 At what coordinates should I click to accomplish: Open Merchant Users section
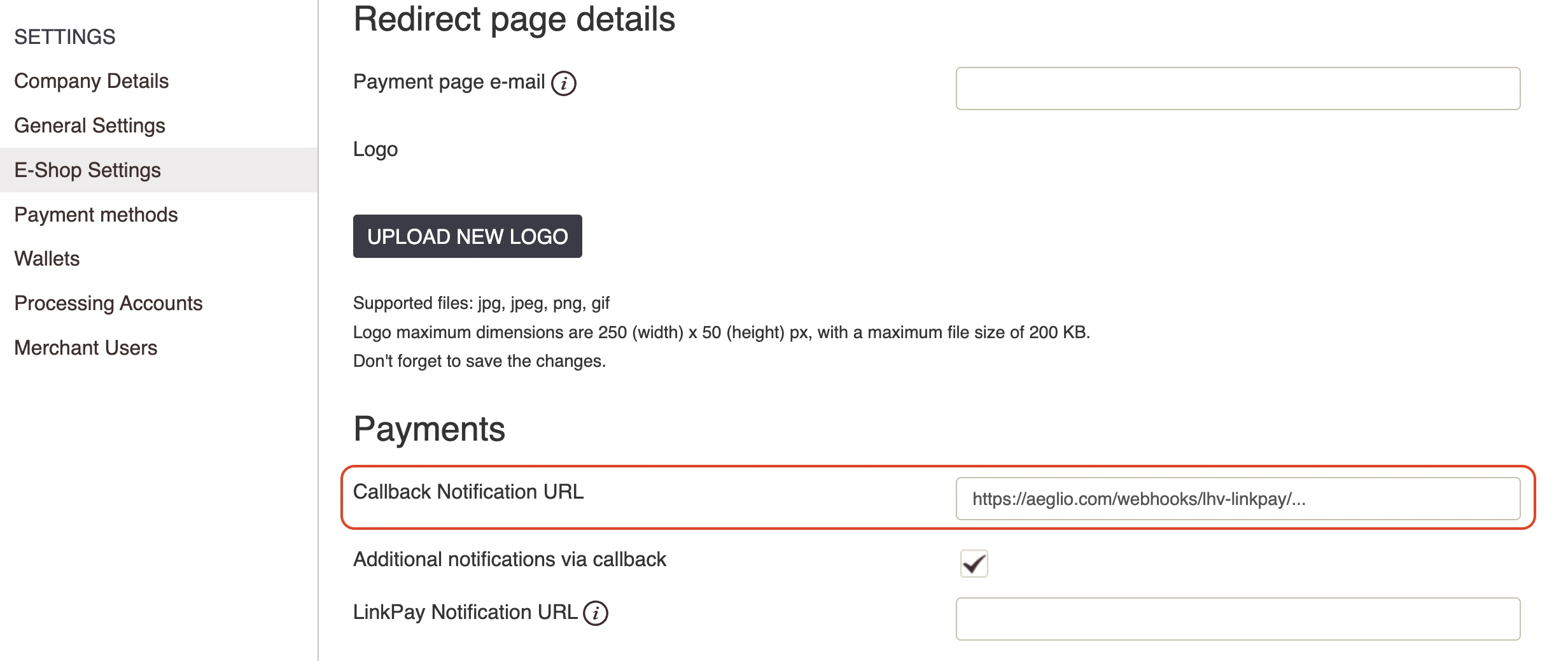(86, 348)
